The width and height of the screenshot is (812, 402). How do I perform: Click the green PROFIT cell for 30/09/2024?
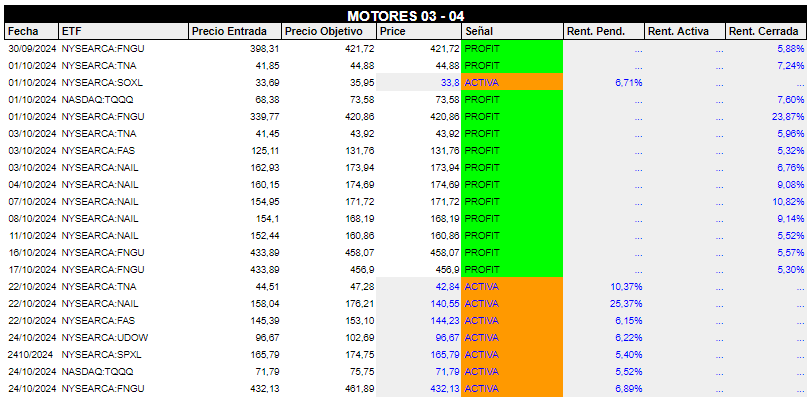tap(512, 48)
